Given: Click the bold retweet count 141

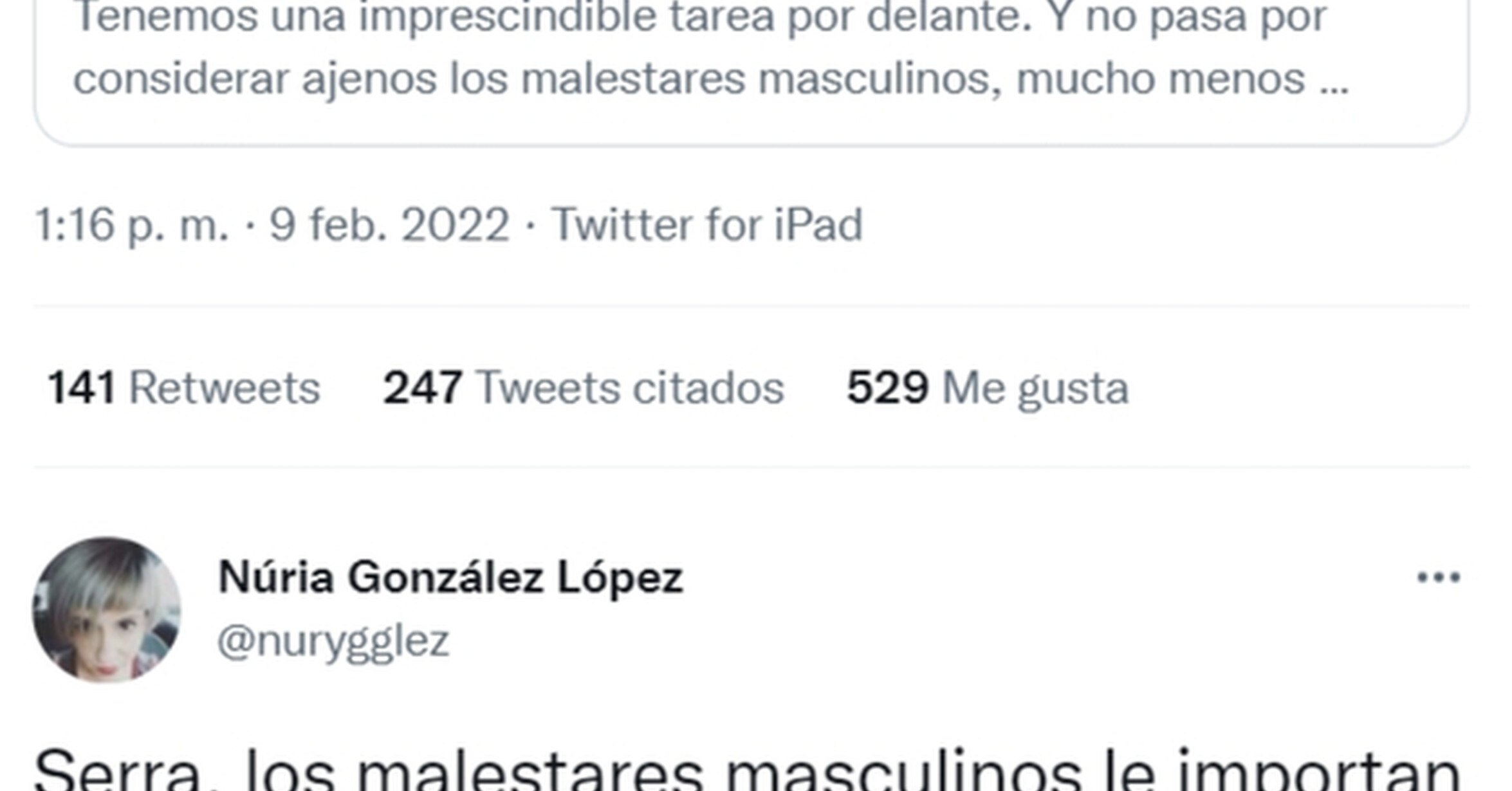Looking at the screenshot, I should coord(81,388).
